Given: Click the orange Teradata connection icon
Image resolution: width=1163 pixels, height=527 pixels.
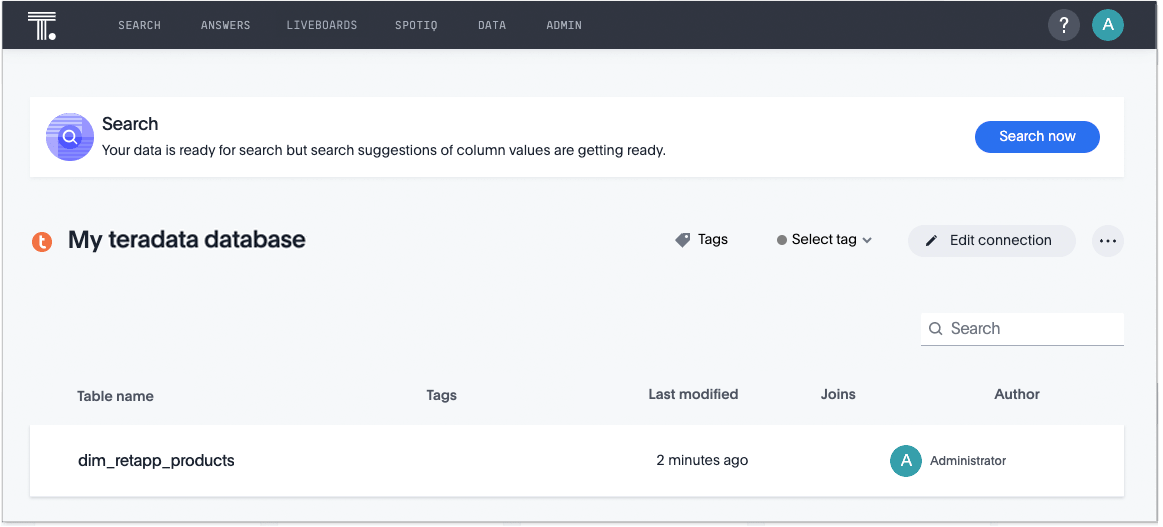Looking at the screenshot, I should click(42, 241).
